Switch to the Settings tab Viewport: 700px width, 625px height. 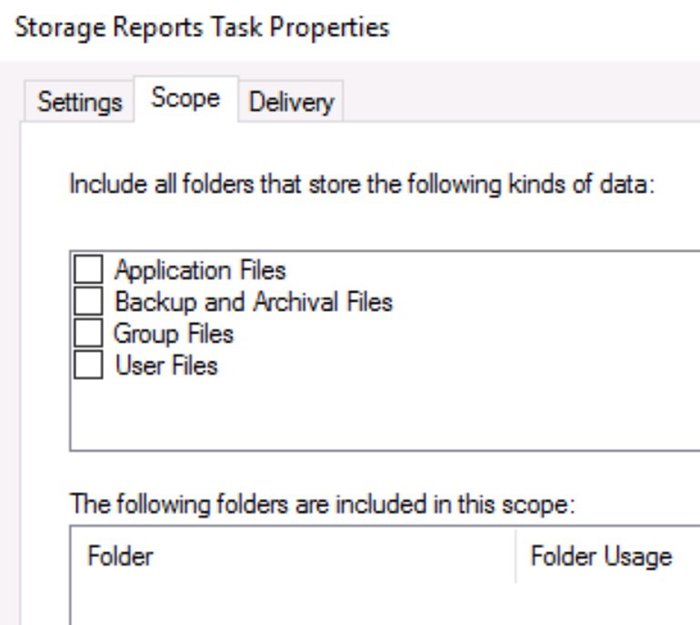80,102
